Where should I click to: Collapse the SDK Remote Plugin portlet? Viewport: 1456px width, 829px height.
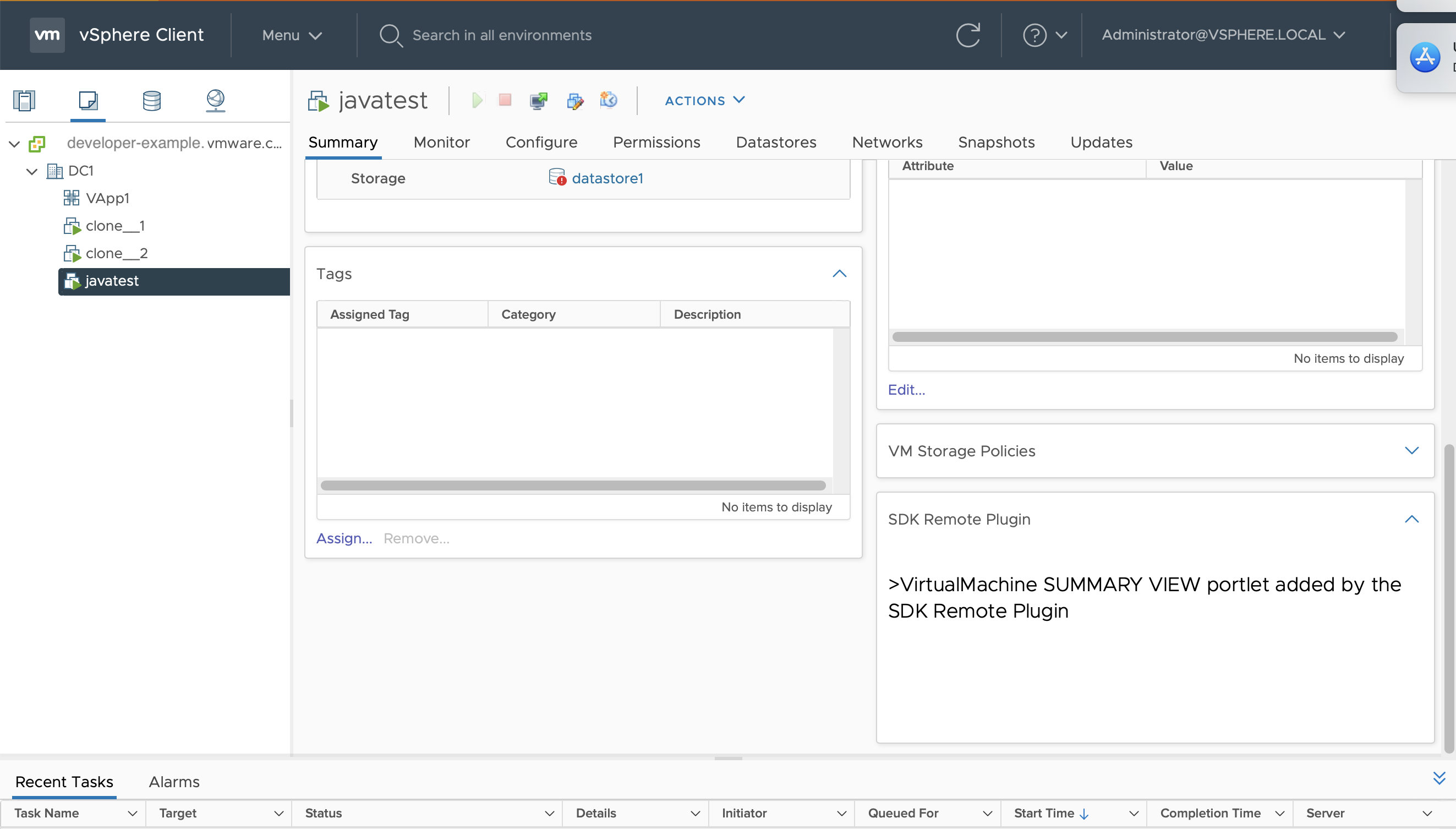(1411, 519)
